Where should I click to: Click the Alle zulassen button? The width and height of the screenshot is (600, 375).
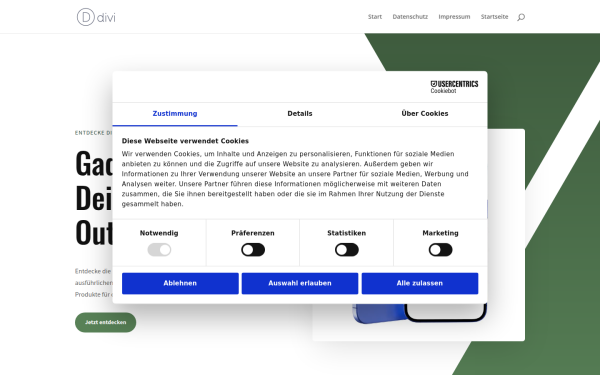point(420,284)
